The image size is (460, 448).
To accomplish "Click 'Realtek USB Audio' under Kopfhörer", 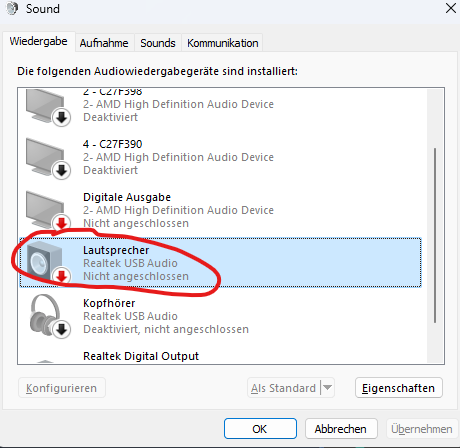I will click(130, 316).
